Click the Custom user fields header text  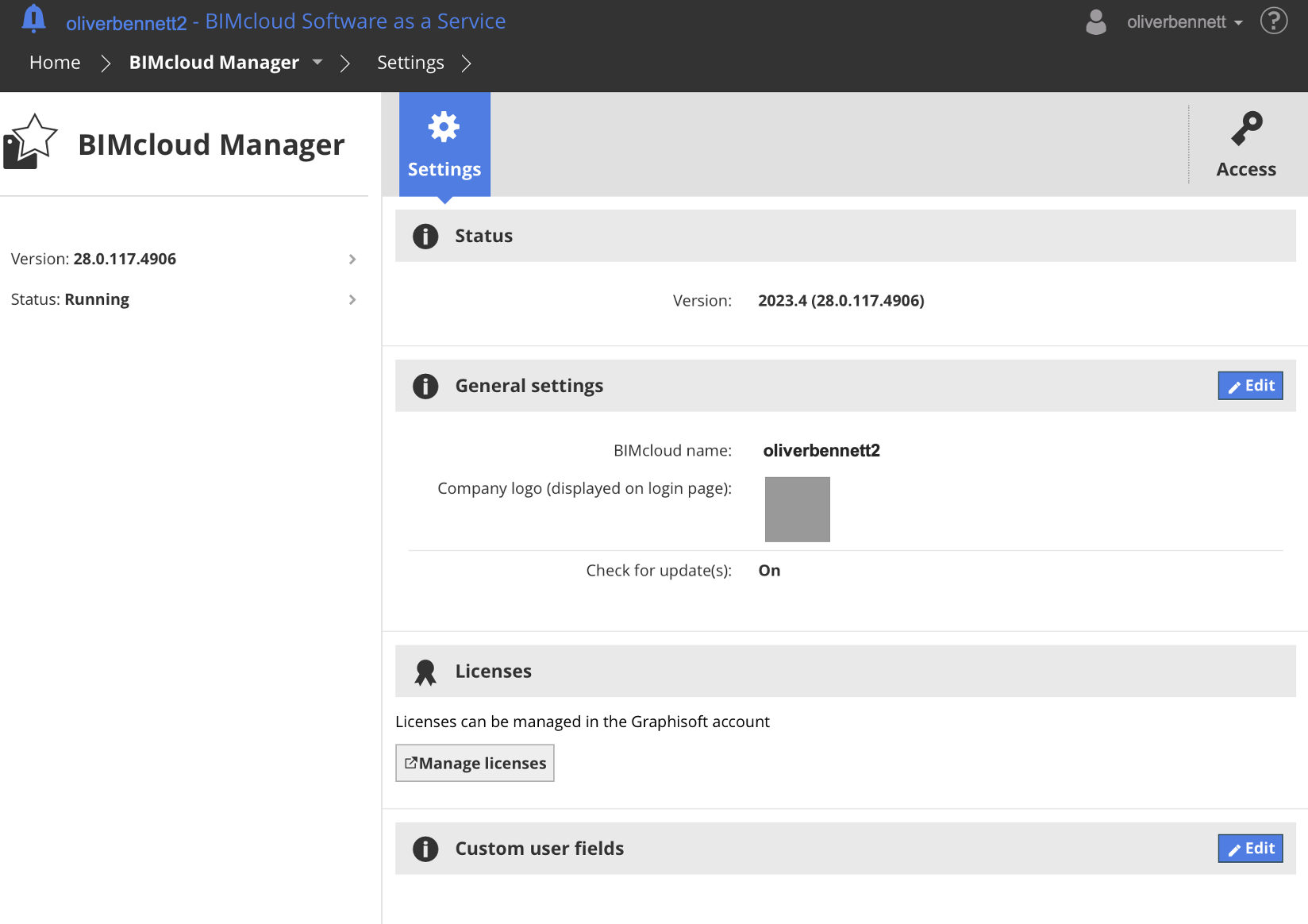point(540,849)
